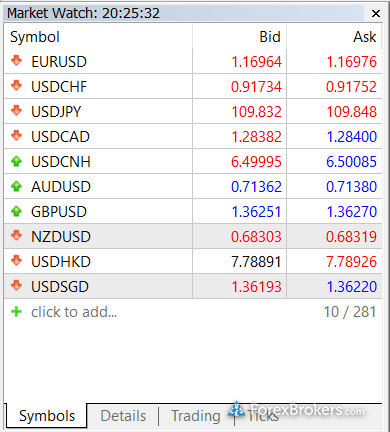390x432 pixels.
Task: Select the USDCAD symbol name
Action: (x=60, y=137)
